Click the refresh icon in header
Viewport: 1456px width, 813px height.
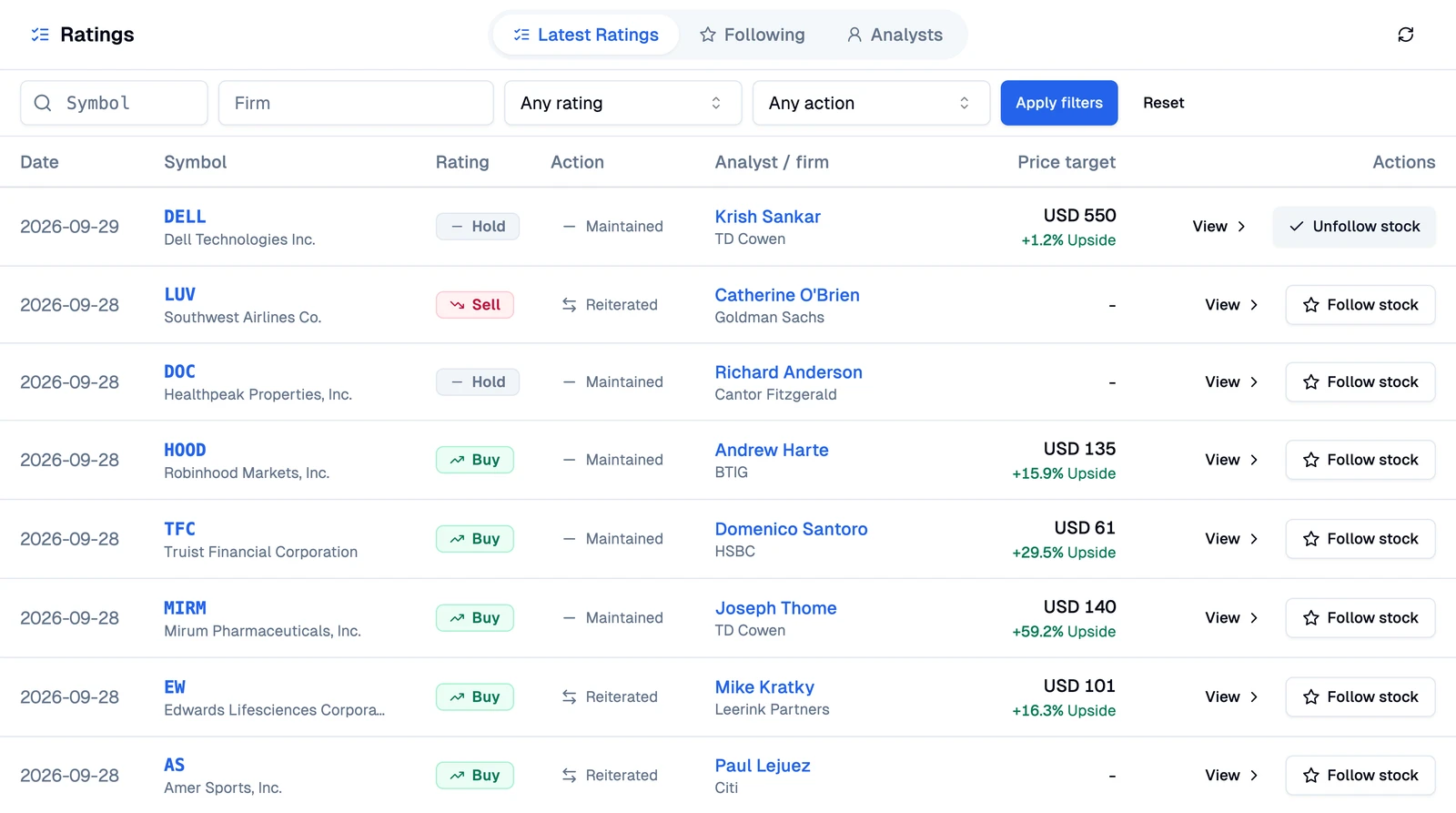point(1405,35)
